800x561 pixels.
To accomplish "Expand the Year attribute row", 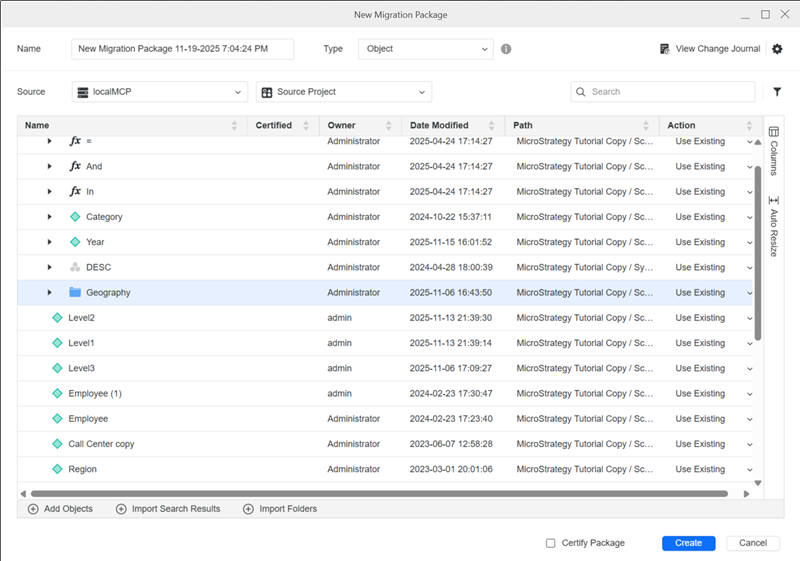I will (49, 242).
